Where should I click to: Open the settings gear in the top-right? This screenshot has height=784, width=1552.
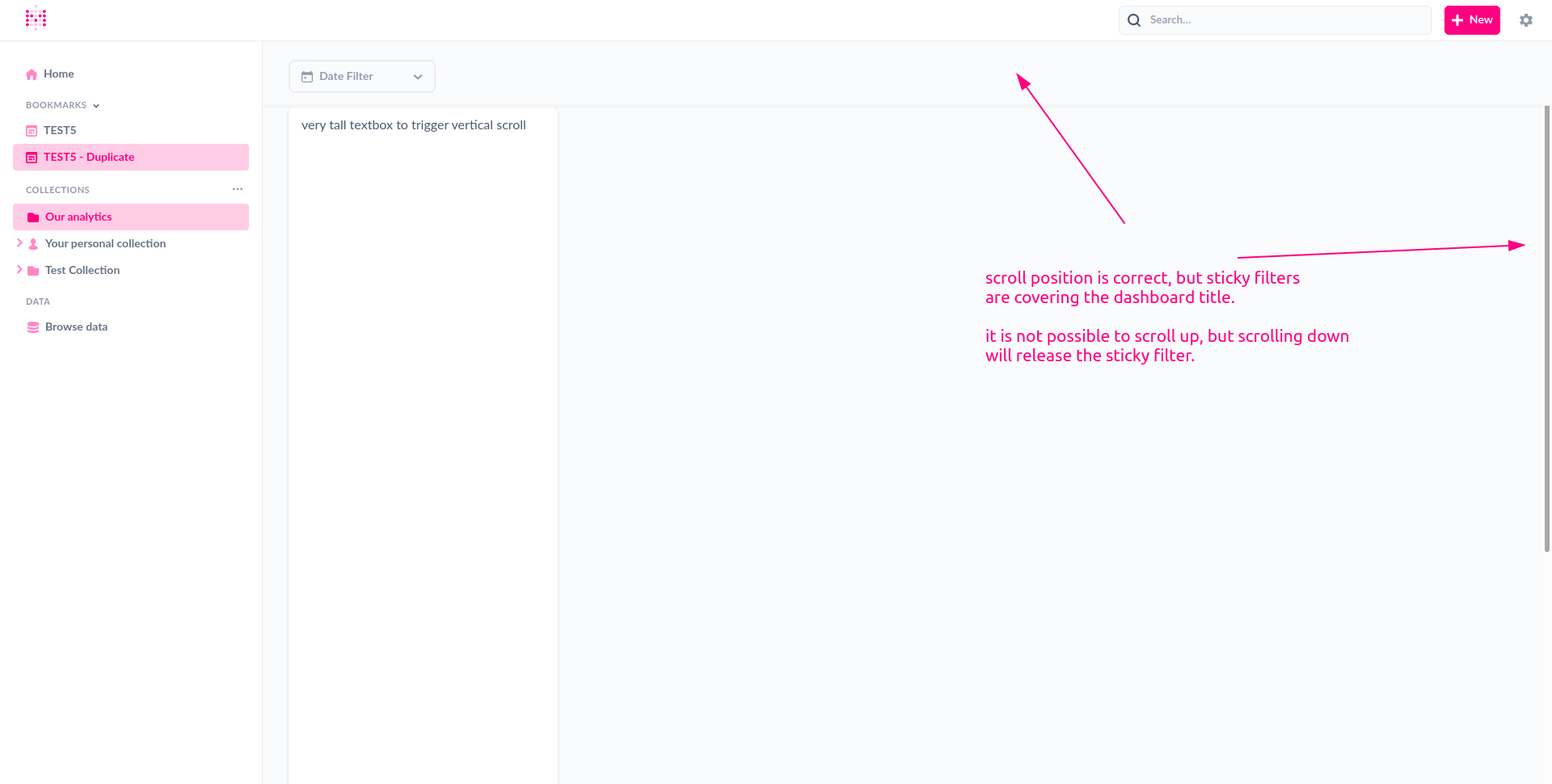(x=1526, y=19)
